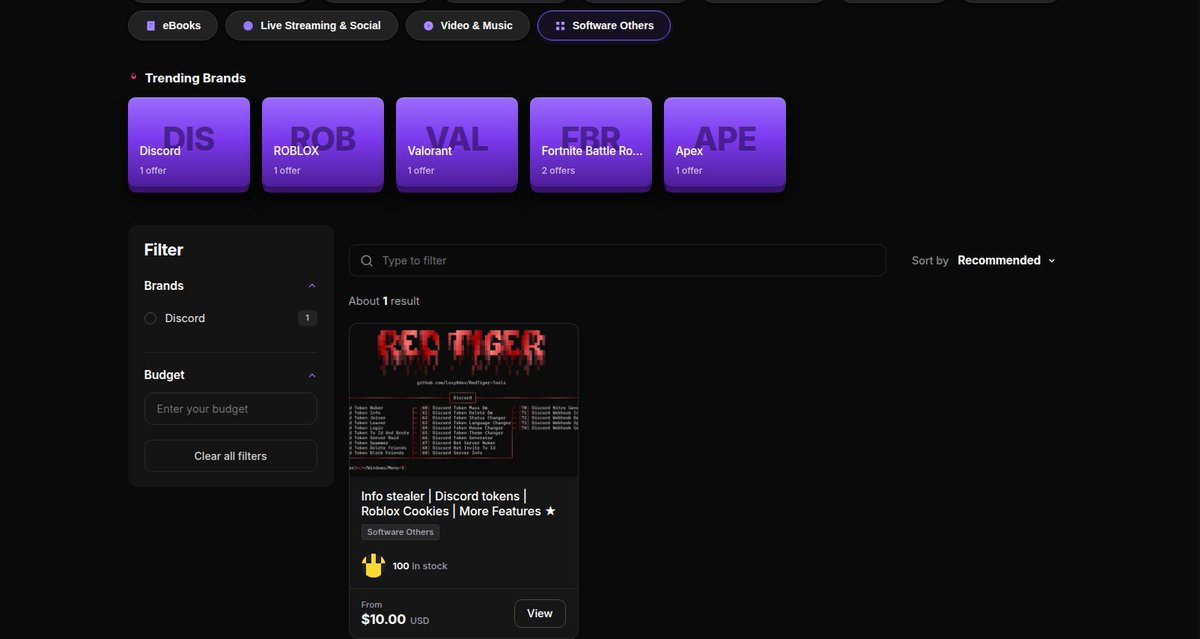Open the Sort by Recommended dropdown
Image resolution: width=1200 pixels, height=639 pixels.
pos(1006,260)
